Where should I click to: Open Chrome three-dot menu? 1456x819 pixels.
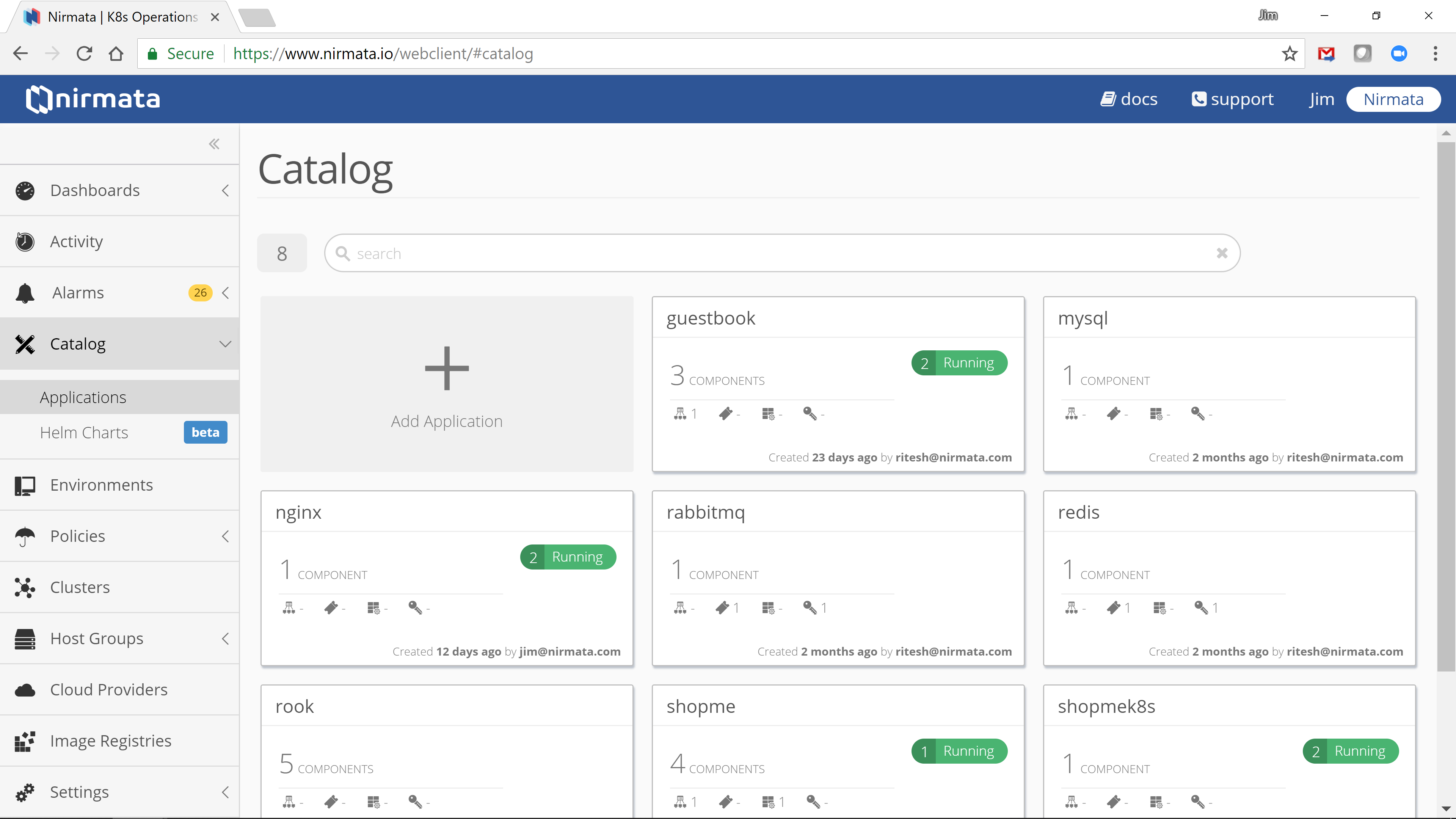tap(1435, 54)
